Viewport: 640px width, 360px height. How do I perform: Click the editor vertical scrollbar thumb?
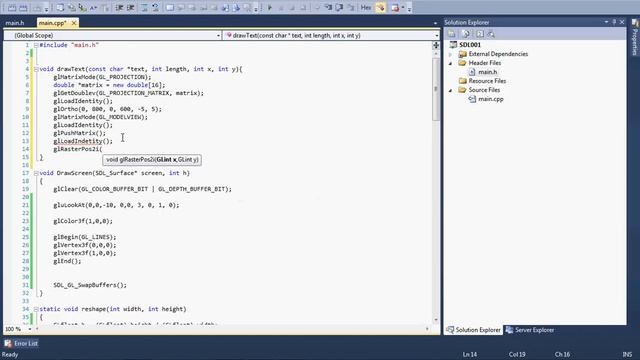[x=436, y=89]
